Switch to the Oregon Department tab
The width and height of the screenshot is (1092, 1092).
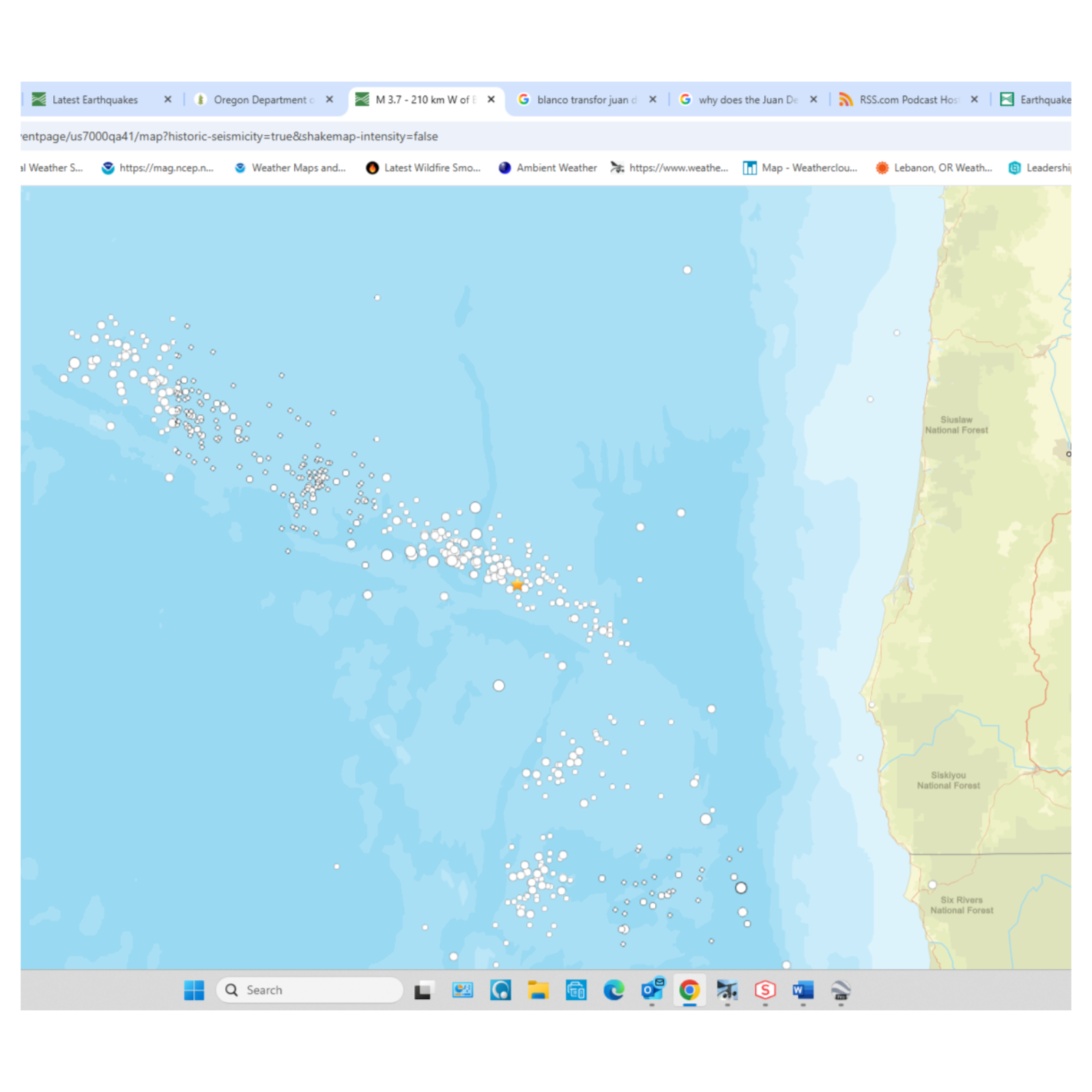click(x=259, y=100)
